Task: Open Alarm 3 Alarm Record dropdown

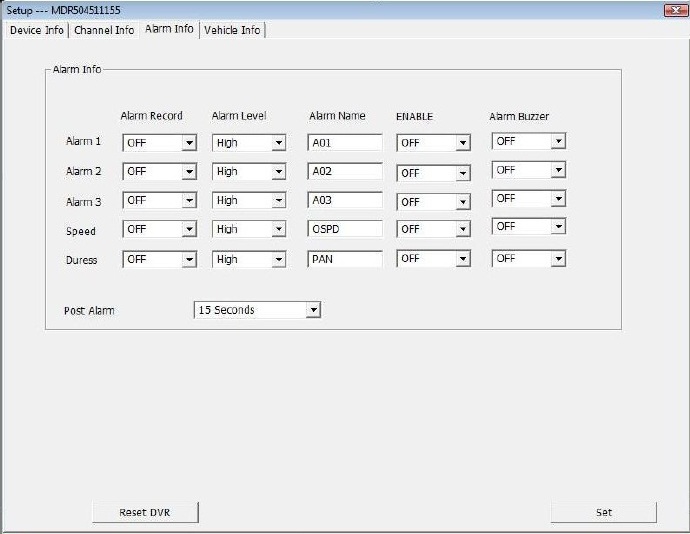Action: [x=159, y=200]
